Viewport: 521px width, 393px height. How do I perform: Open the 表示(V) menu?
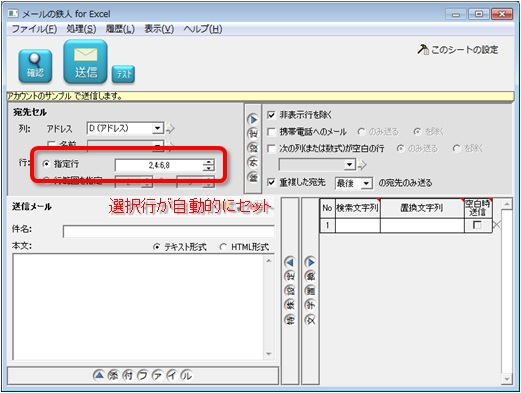[x=159, y=29]
